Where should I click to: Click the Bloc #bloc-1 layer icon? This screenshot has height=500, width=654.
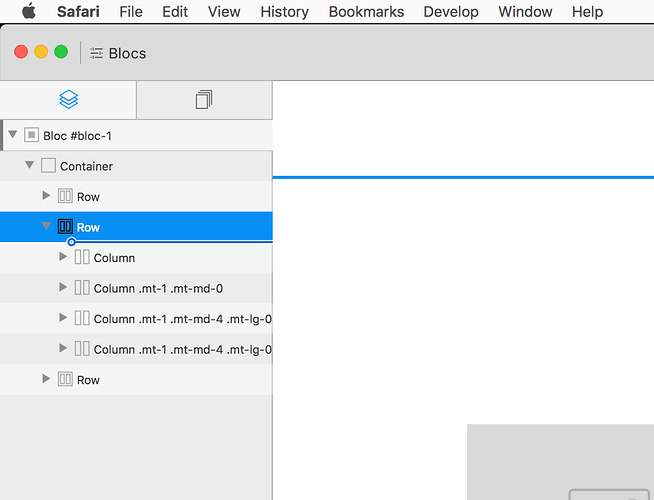pyautogui.click(x=31, y=135)
